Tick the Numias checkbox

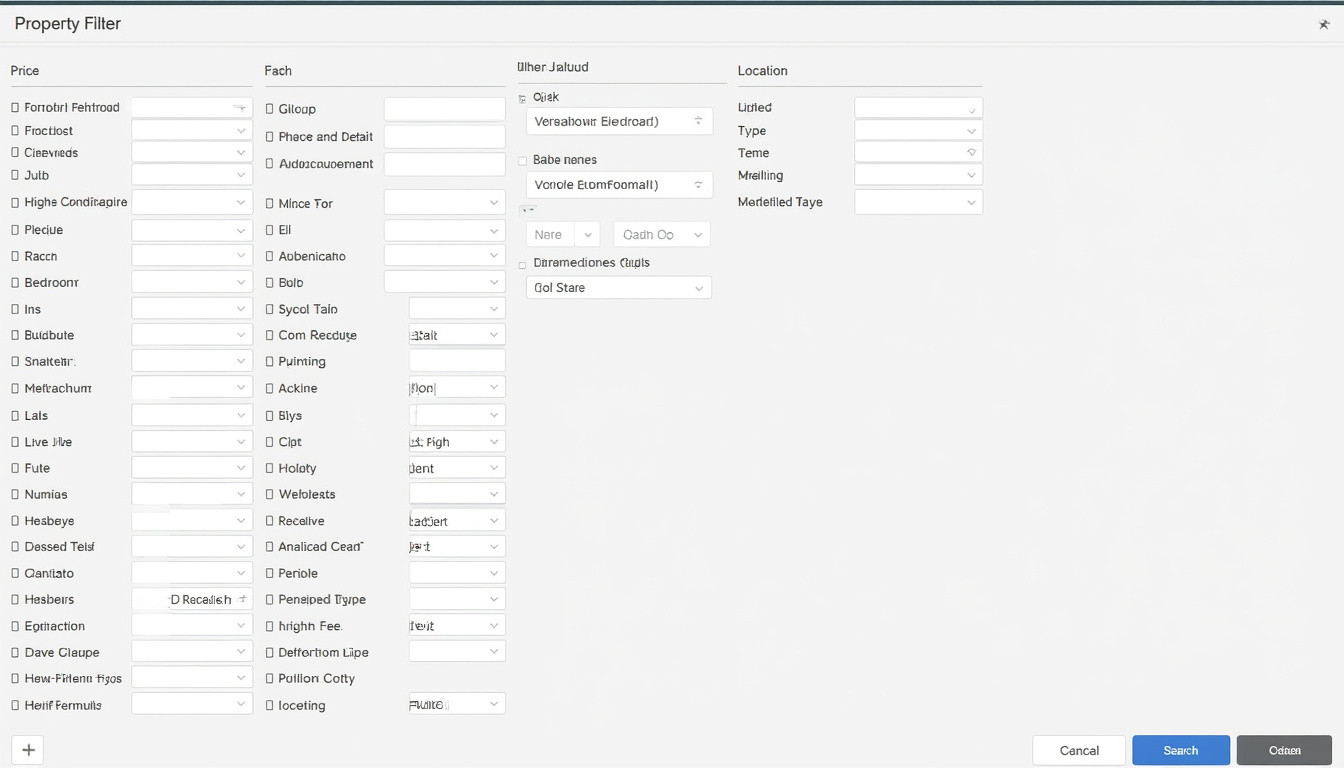(x=15, y=495)
